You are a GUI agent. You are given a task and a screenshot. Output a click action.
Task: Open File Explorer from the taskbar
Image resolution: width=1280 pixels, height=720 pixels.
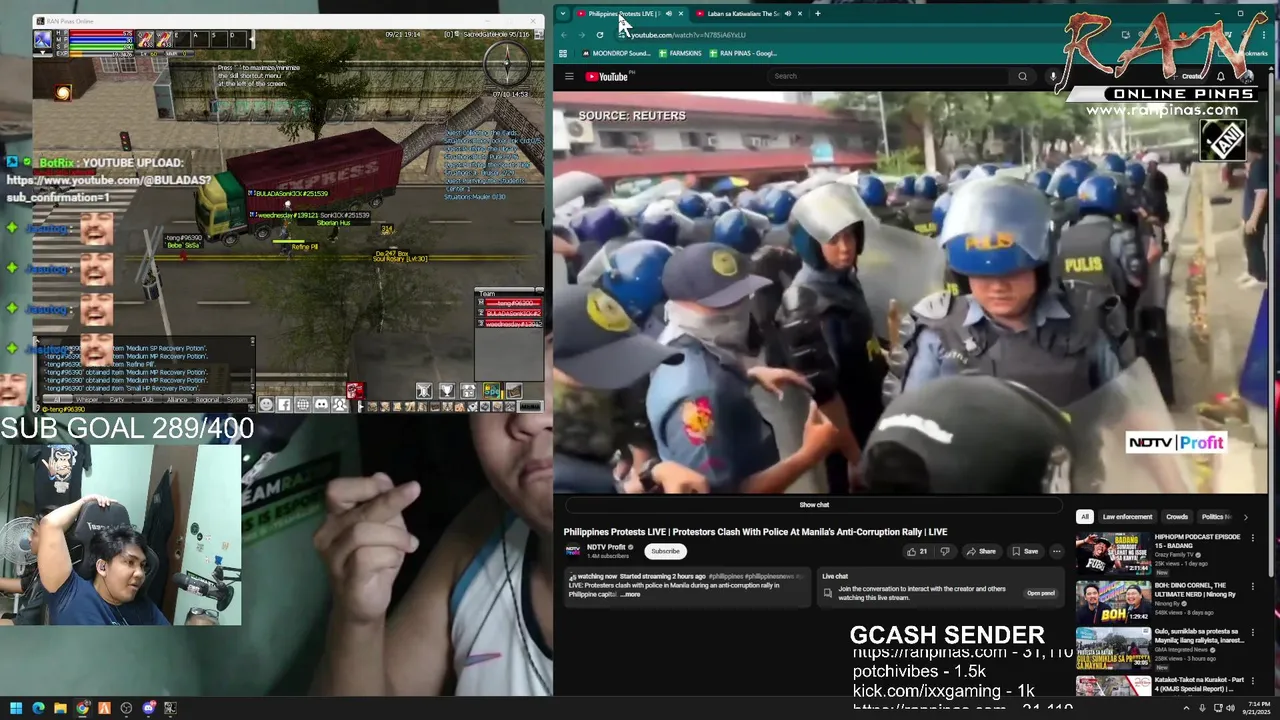pos(60,708)
